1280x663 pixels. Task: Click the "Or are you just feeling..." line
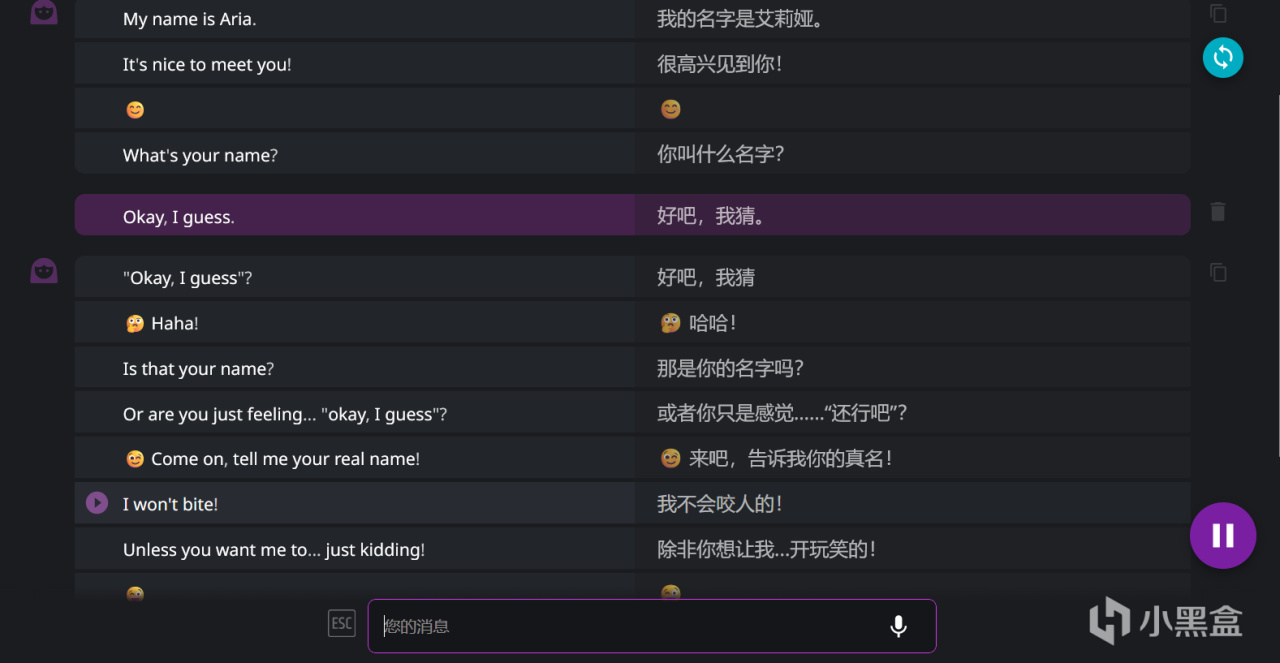(285, 414)
